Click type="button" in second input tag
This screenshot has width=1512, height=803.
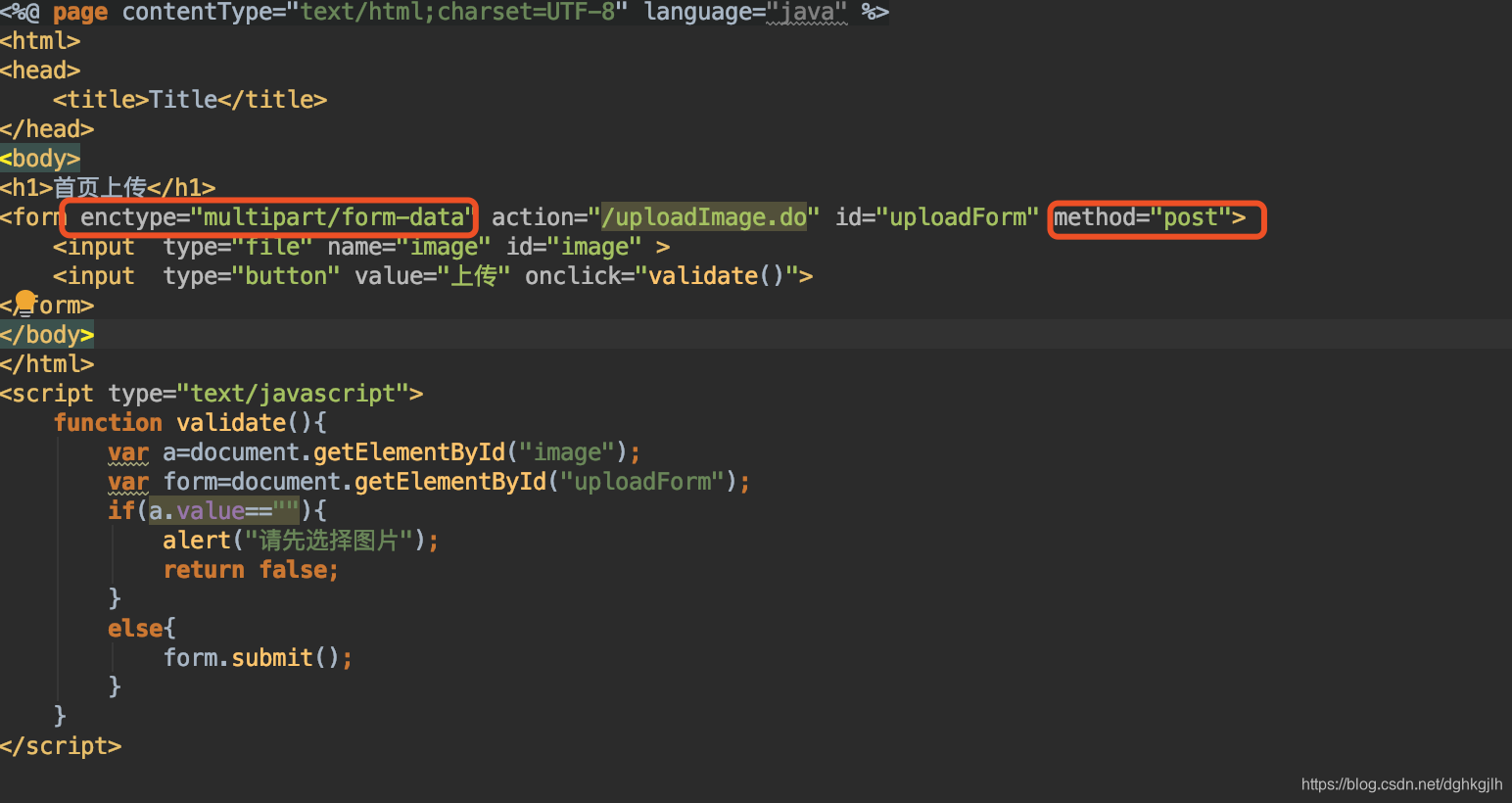252,276
